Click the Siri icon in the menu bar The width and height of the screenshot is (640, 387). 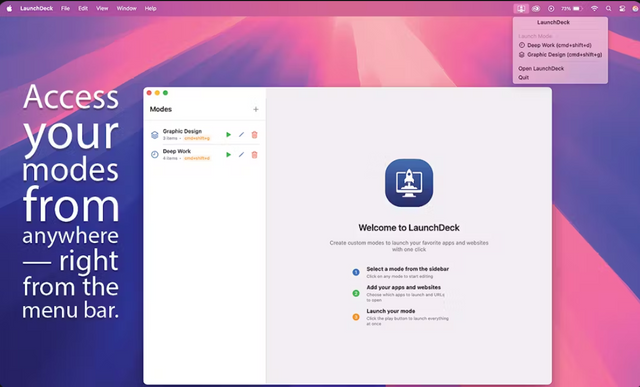pos(636,9)
